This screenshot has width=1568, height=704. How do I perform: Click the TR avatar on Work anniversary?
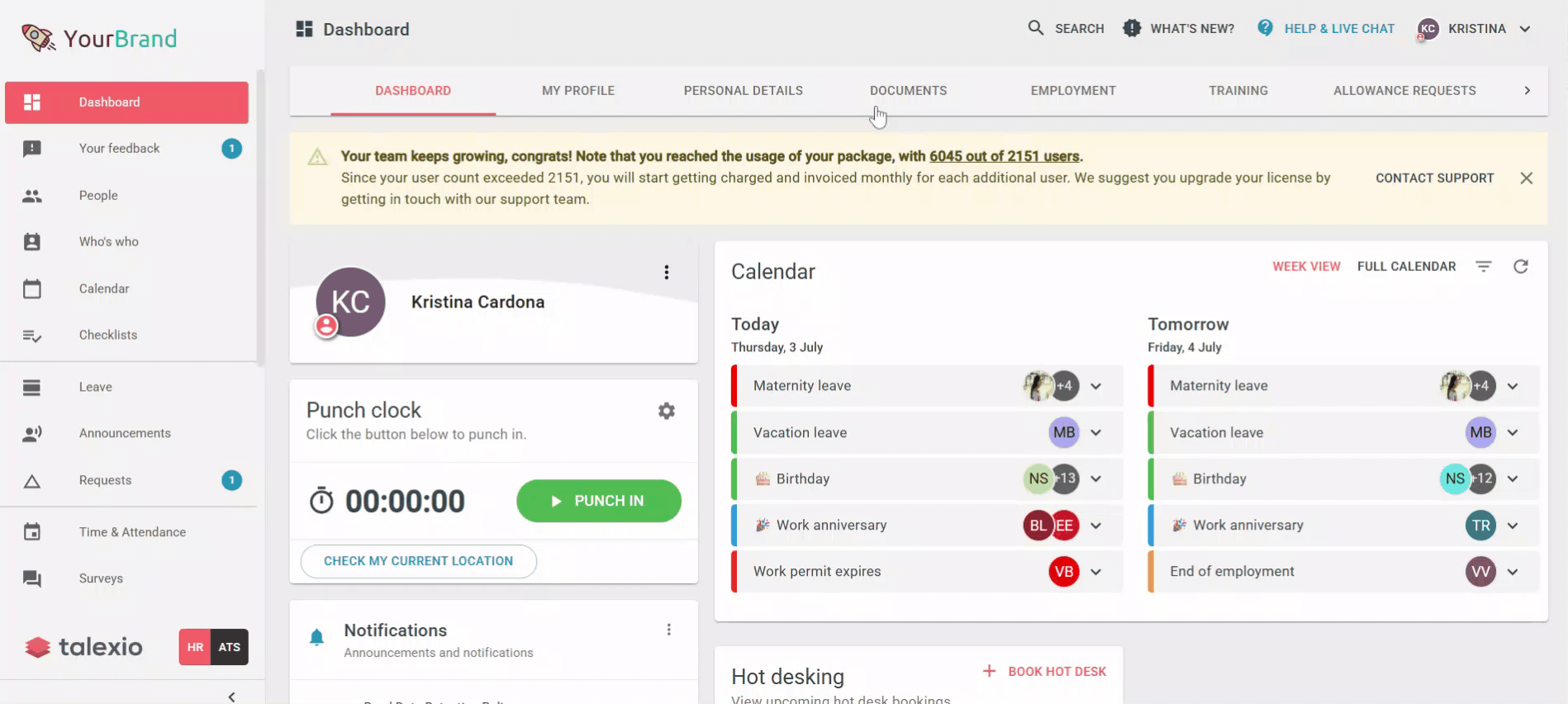point(1481,526)
